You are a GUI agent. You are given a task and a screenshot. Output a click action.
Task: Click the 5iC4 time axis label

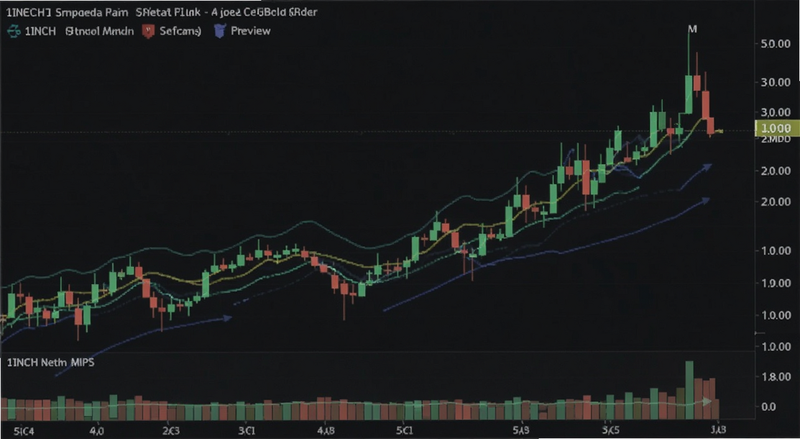[24, 431]
